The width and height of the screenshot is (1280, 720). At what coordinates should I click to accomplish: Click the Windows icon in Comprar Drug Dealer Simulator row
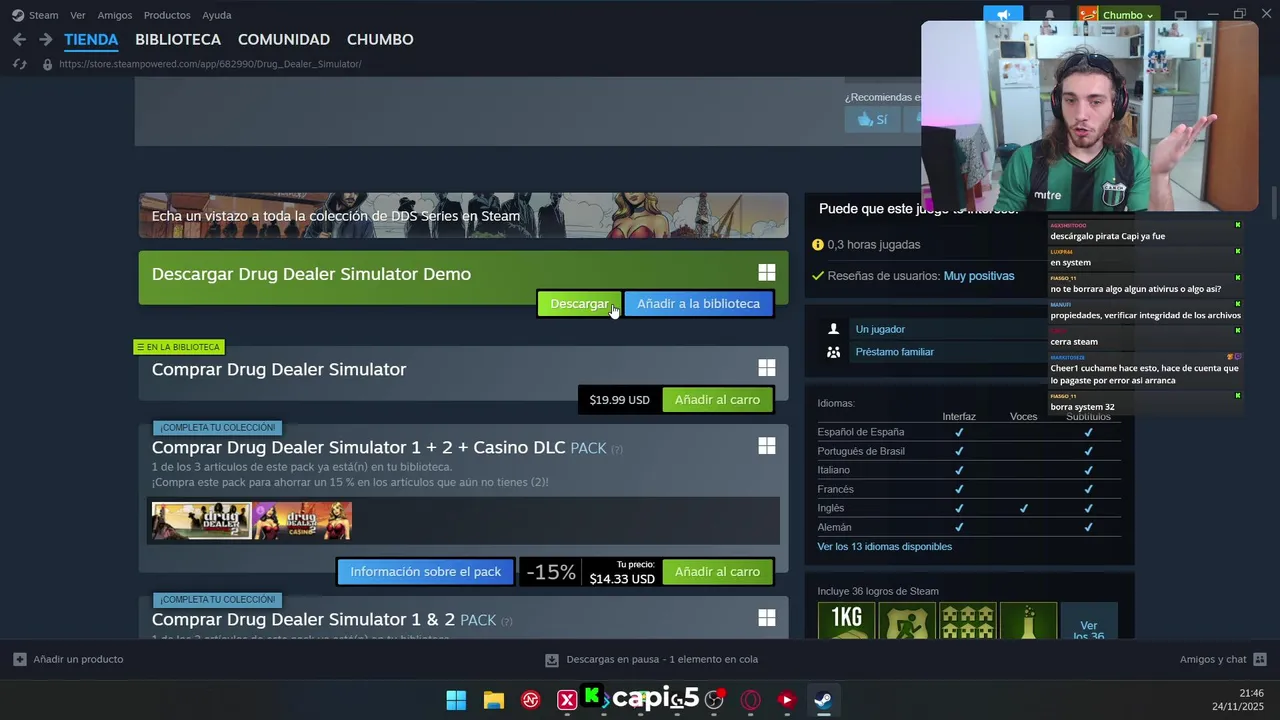[x=767, y=368]
